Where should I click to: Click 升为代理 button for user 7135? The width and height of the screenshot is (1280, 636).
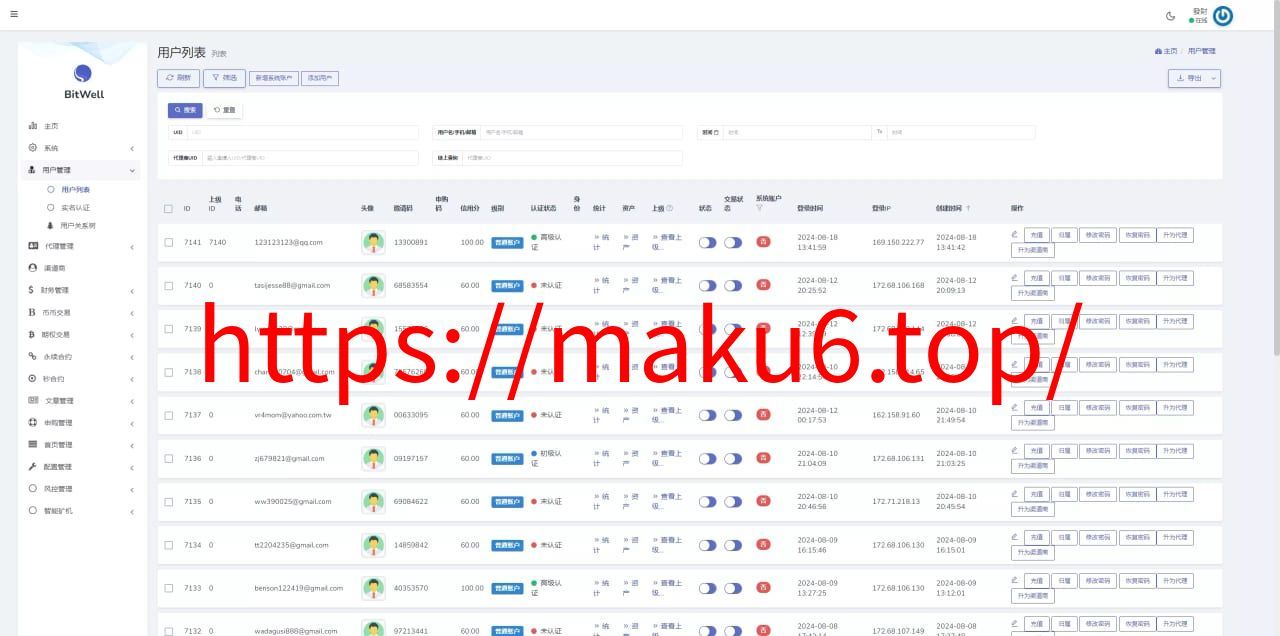[1175, 494]
